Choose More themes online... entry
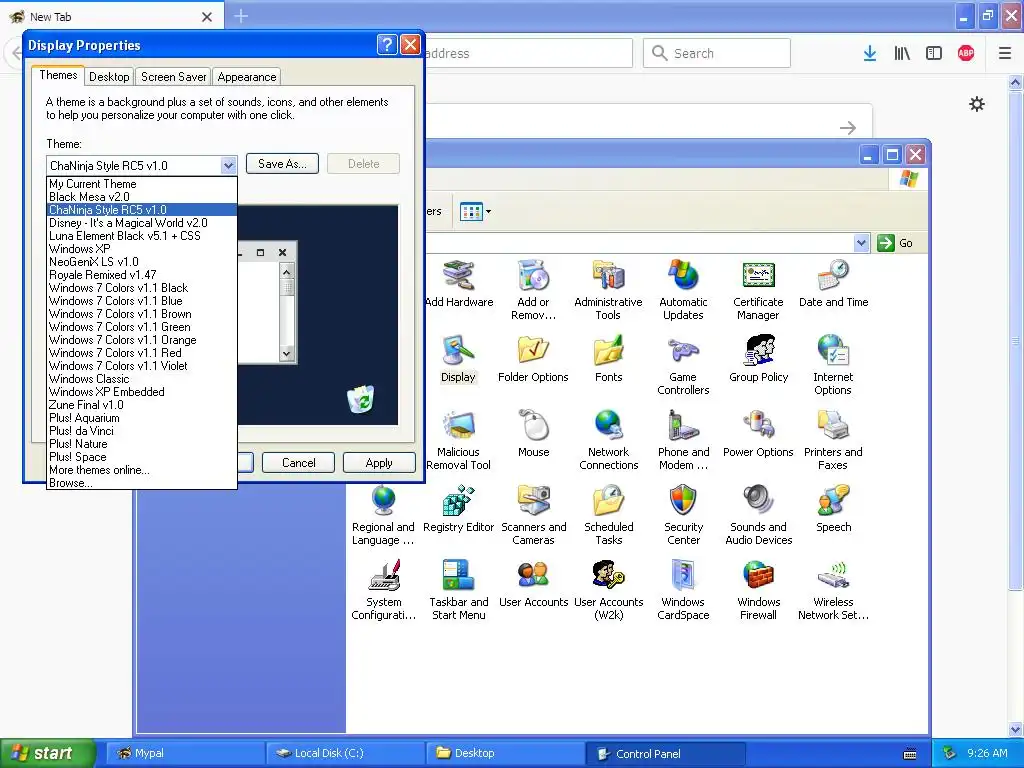 [x=142, y=470]
